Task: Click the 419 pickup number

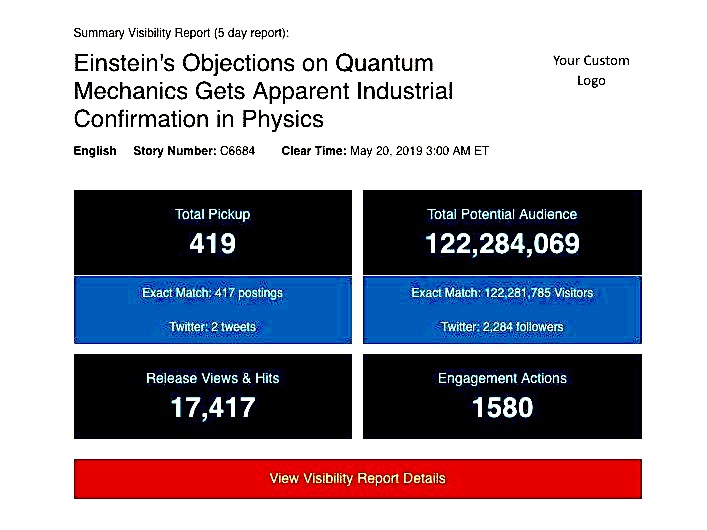Action: tap(212, 244)
